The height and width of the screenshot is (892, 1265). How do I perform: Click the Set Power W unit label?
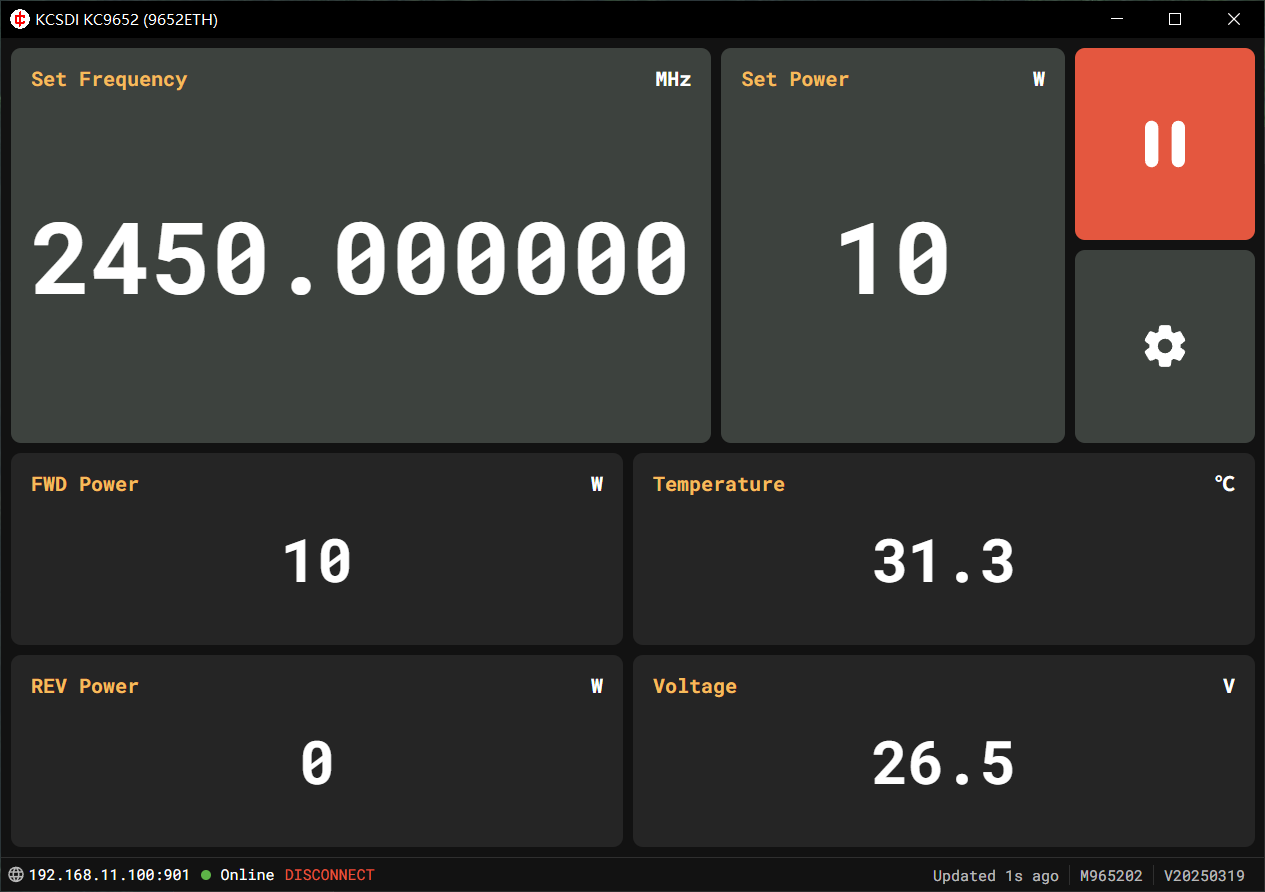[x=1039, y=80]
